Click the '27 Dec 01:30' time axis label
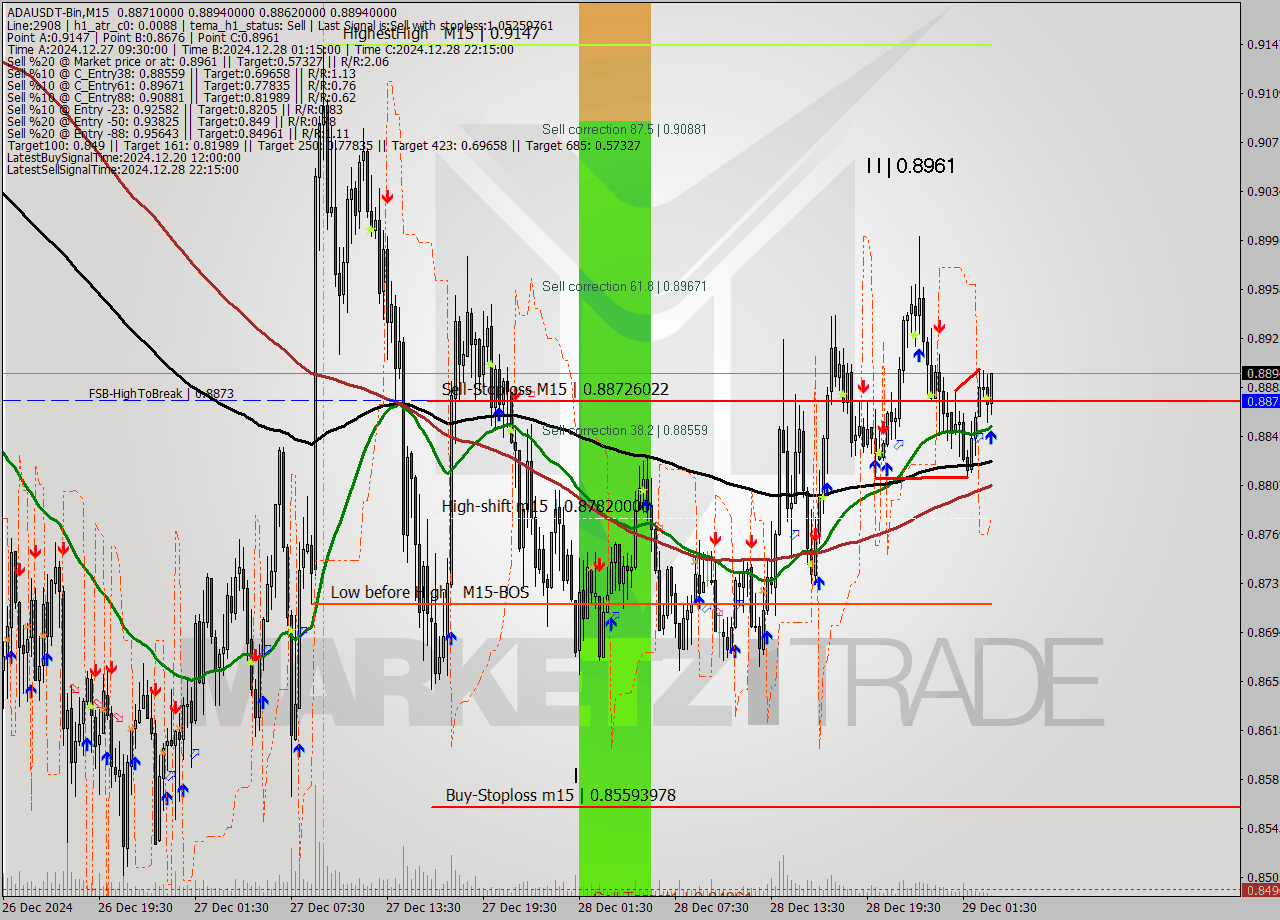1280x920 pixels. [231, 908]
